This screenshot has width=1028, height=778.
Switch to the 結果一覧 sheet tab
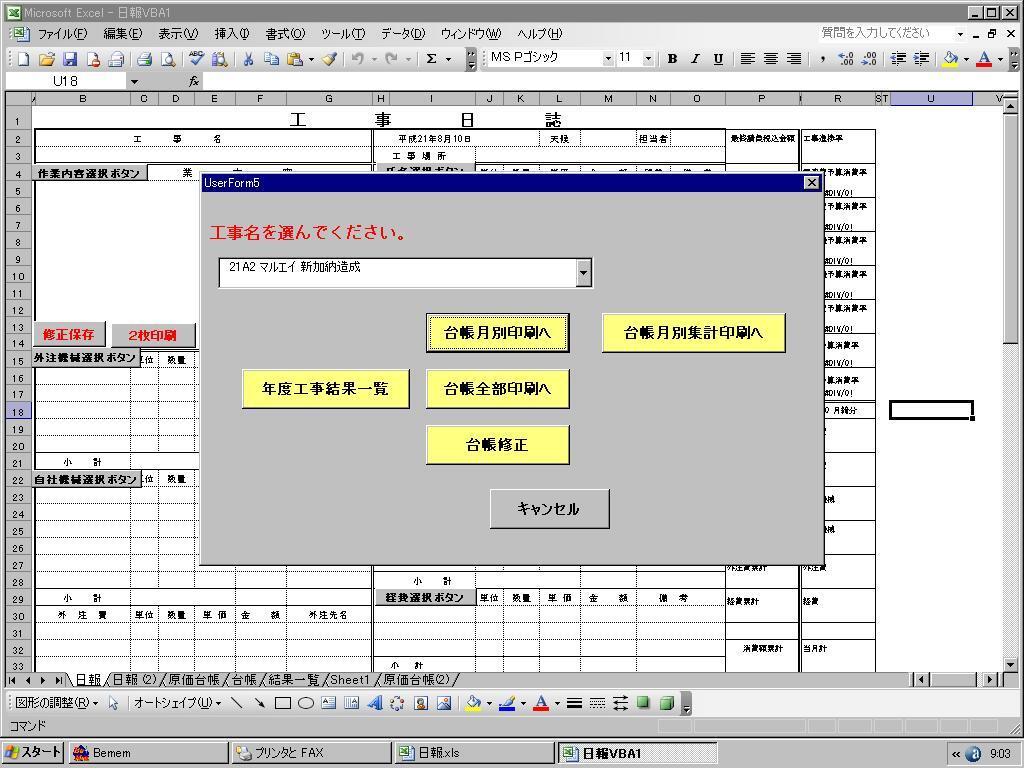[293, 680]
